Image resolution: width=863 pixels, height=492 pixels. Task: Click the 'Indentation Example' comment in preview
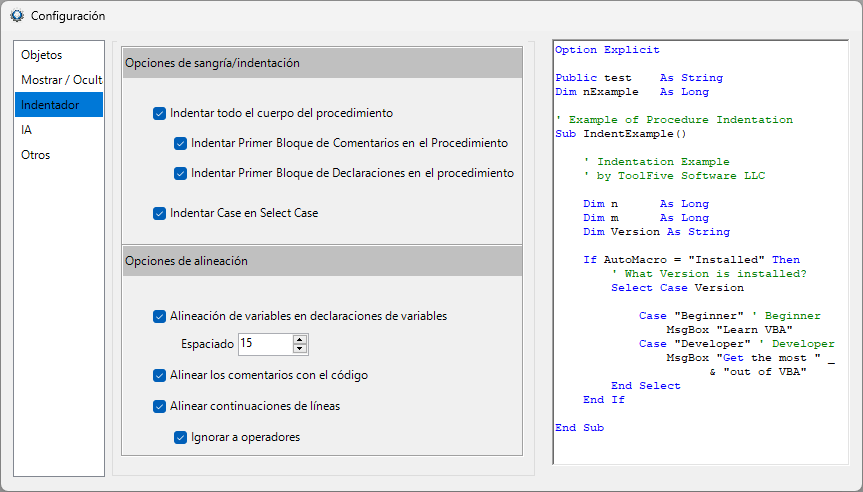coord(657,162)
